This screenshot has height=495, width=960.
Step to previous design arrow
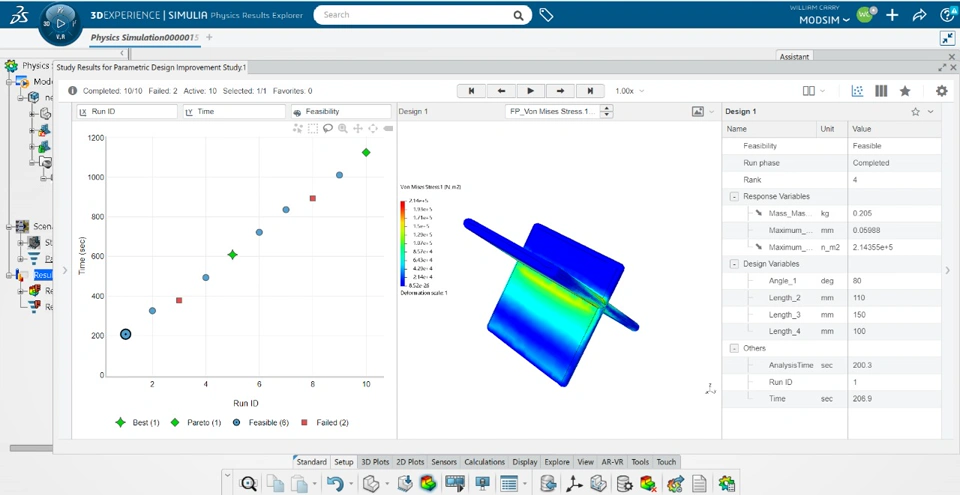click(x=501, y=91)
